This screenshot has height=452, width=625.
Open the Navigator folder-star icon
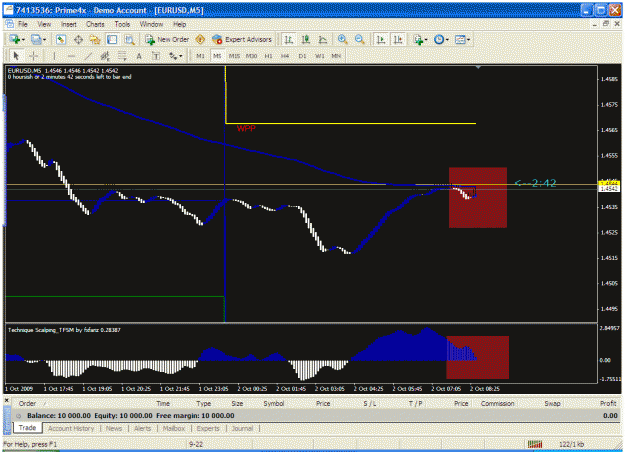[95, 39]
